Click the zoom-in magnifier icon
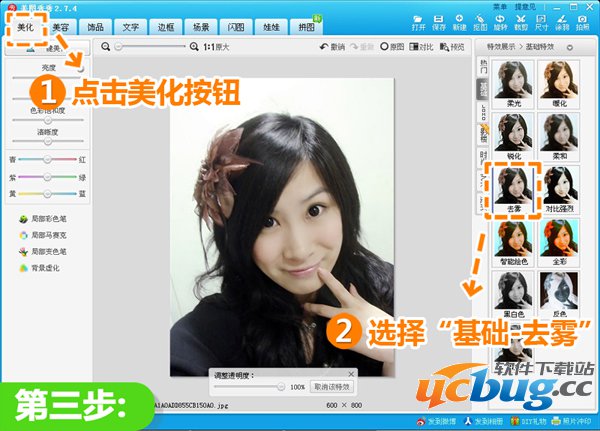Viewport: 600px width, 431px height. 194,47
